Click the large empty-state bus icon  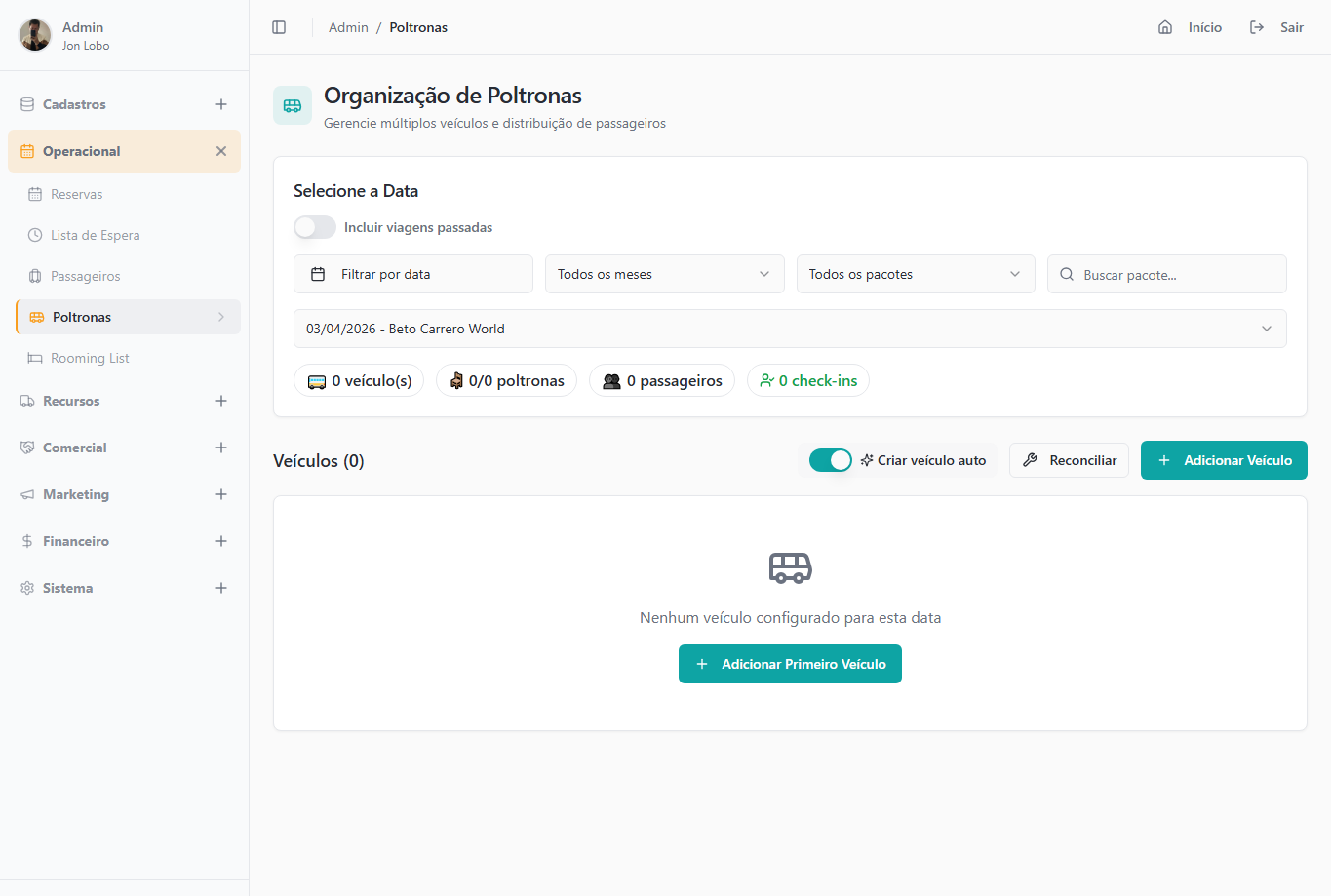(790, 567)
